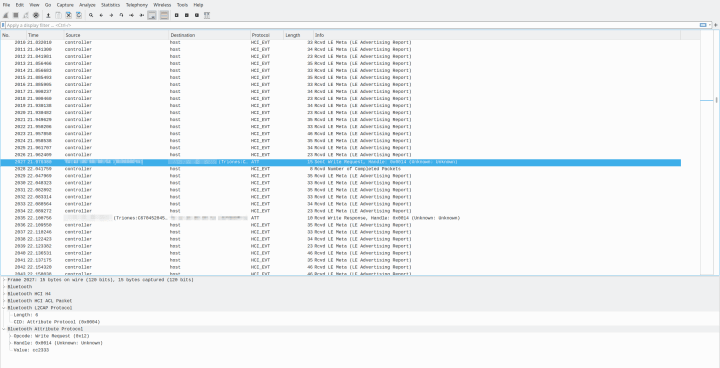Open the capture options dialog
This screenshot has width=720, height=368.
(x=36, y=15)
